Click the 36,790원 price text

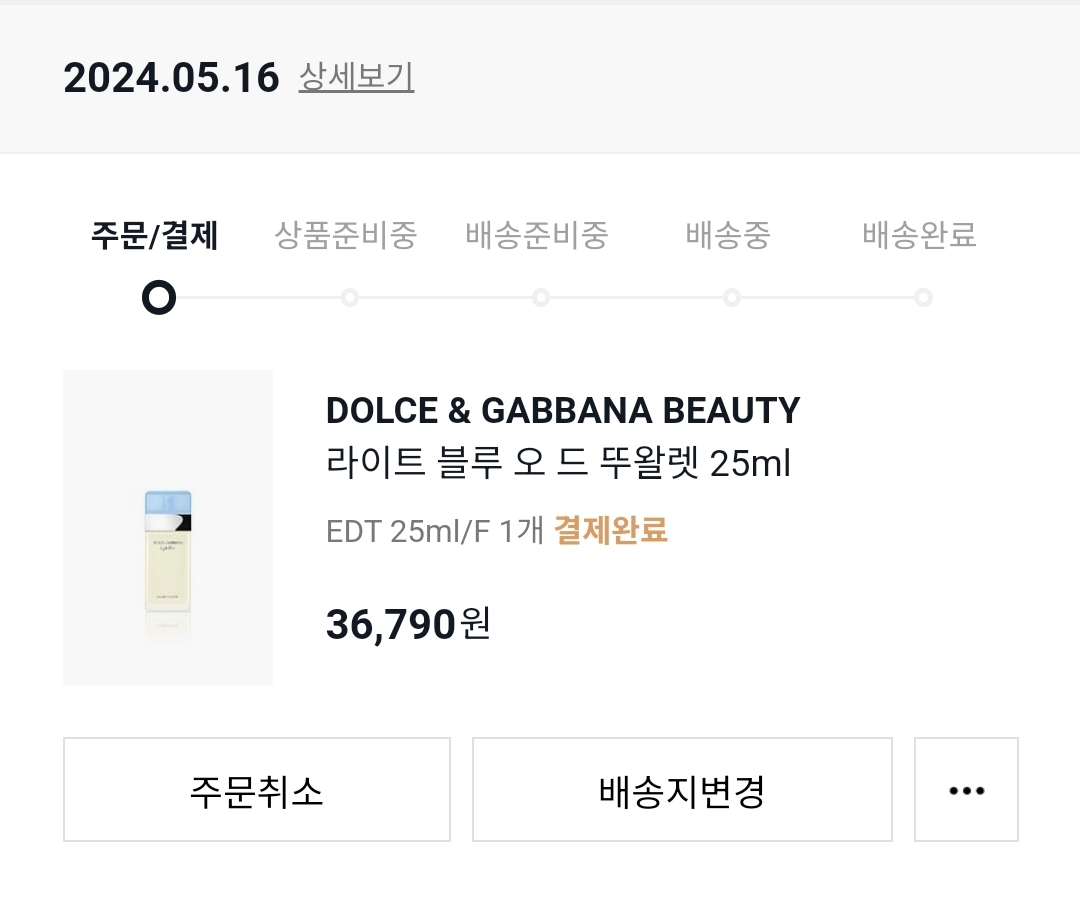[x=408, y=624]
